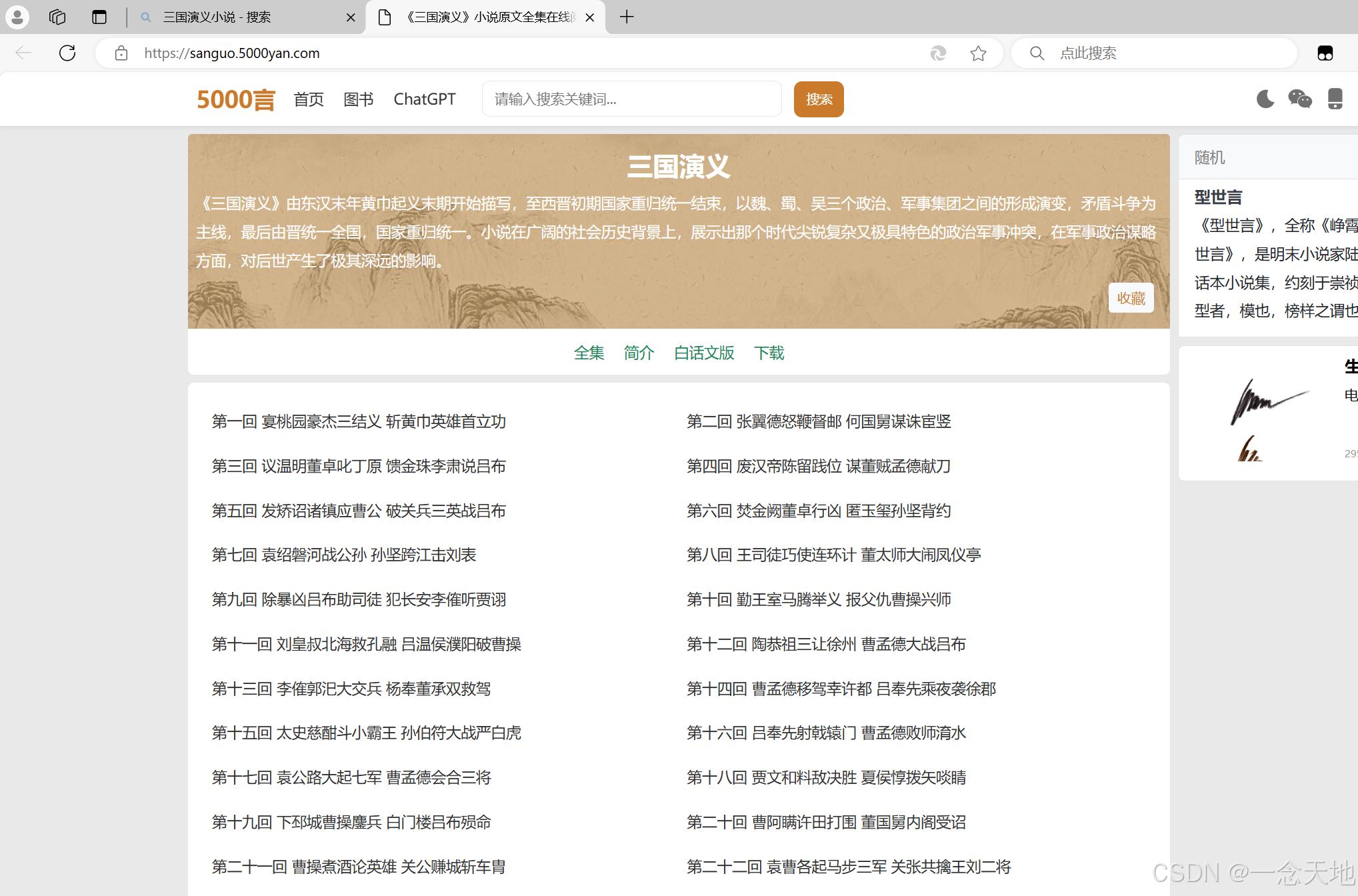Open 第十三回 李傕郭汜大交兵 chapter
Viewport: 1358px width, 896px height.
point(351,689)
